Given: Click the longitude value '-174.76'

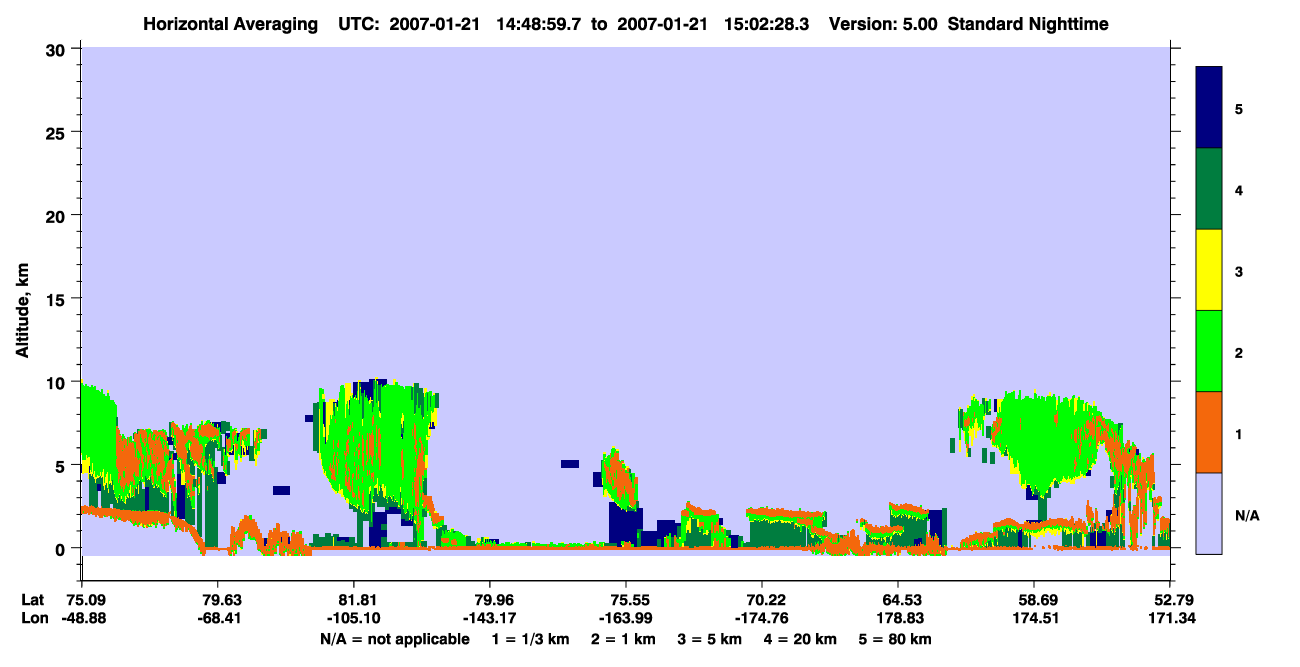Looking at the screenshot, I should [x=762, y=618].
